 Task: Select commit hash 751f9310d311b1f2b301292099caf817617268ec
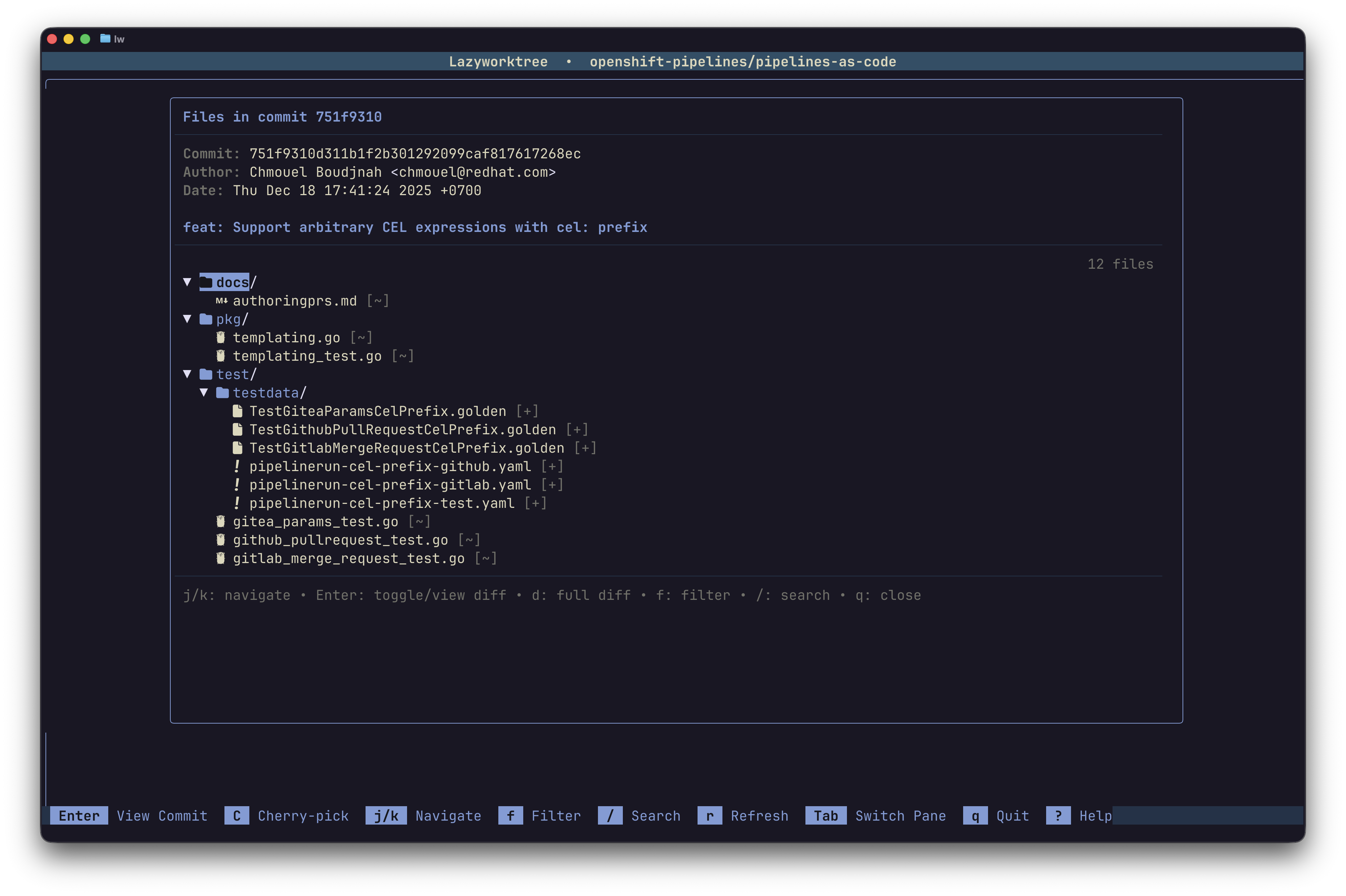(415, 153)
